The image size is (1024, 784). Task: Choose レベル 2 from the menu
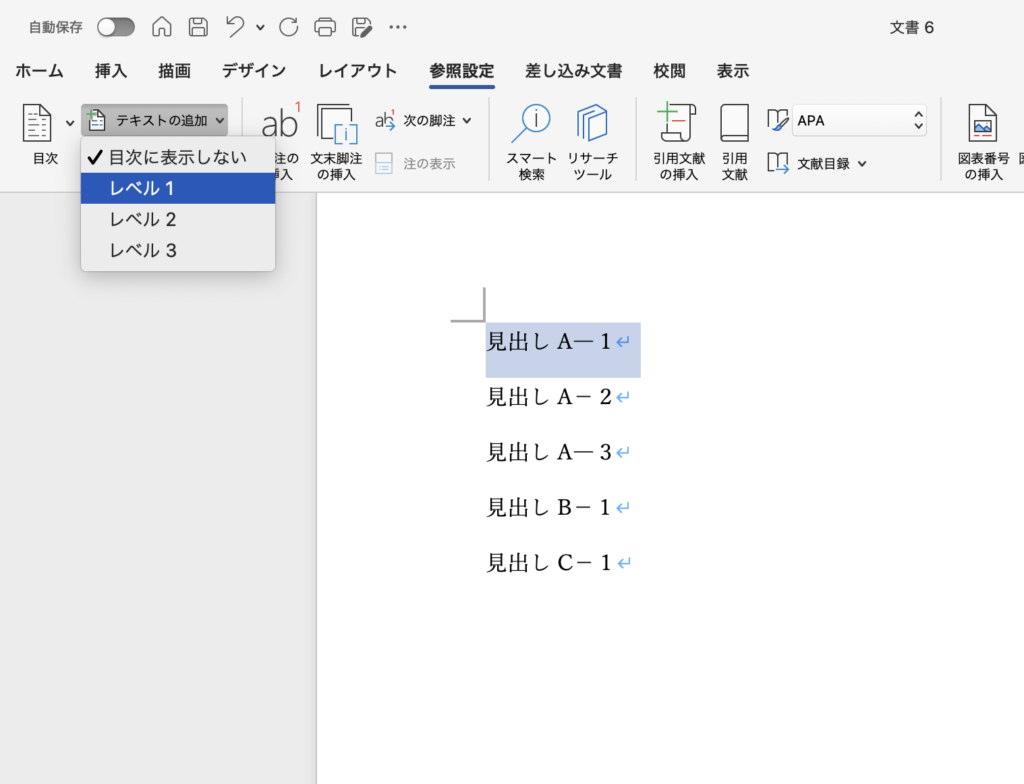click(x=178, y=220)
